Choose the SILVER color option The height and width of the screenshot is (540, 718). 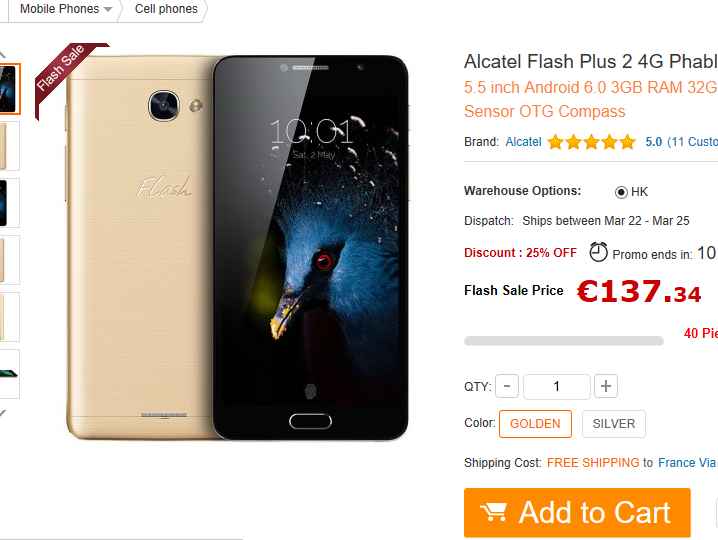pyautogui.click(x=614, y=424)
